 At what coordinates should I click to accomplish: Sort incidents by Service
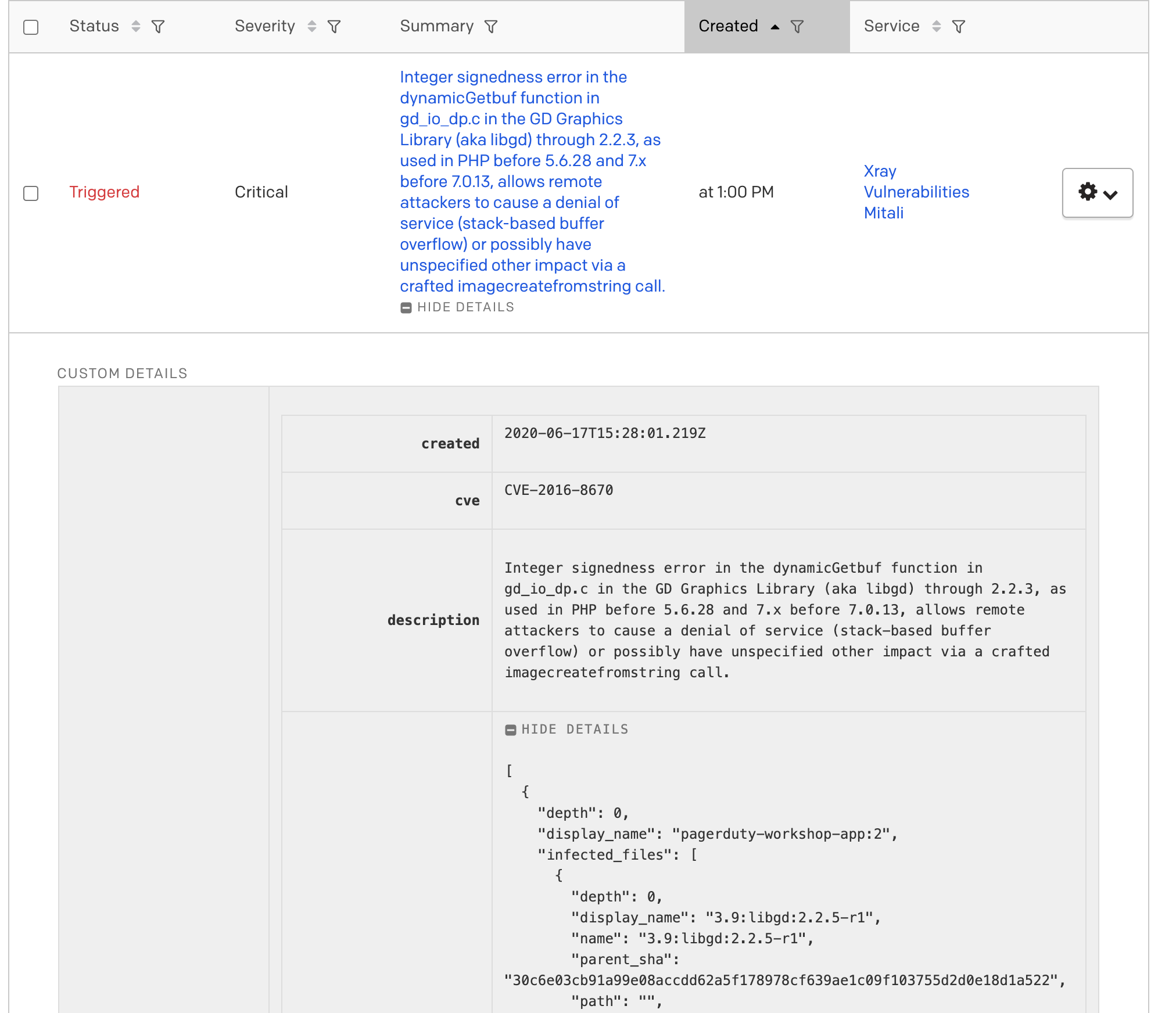(937, 26)
